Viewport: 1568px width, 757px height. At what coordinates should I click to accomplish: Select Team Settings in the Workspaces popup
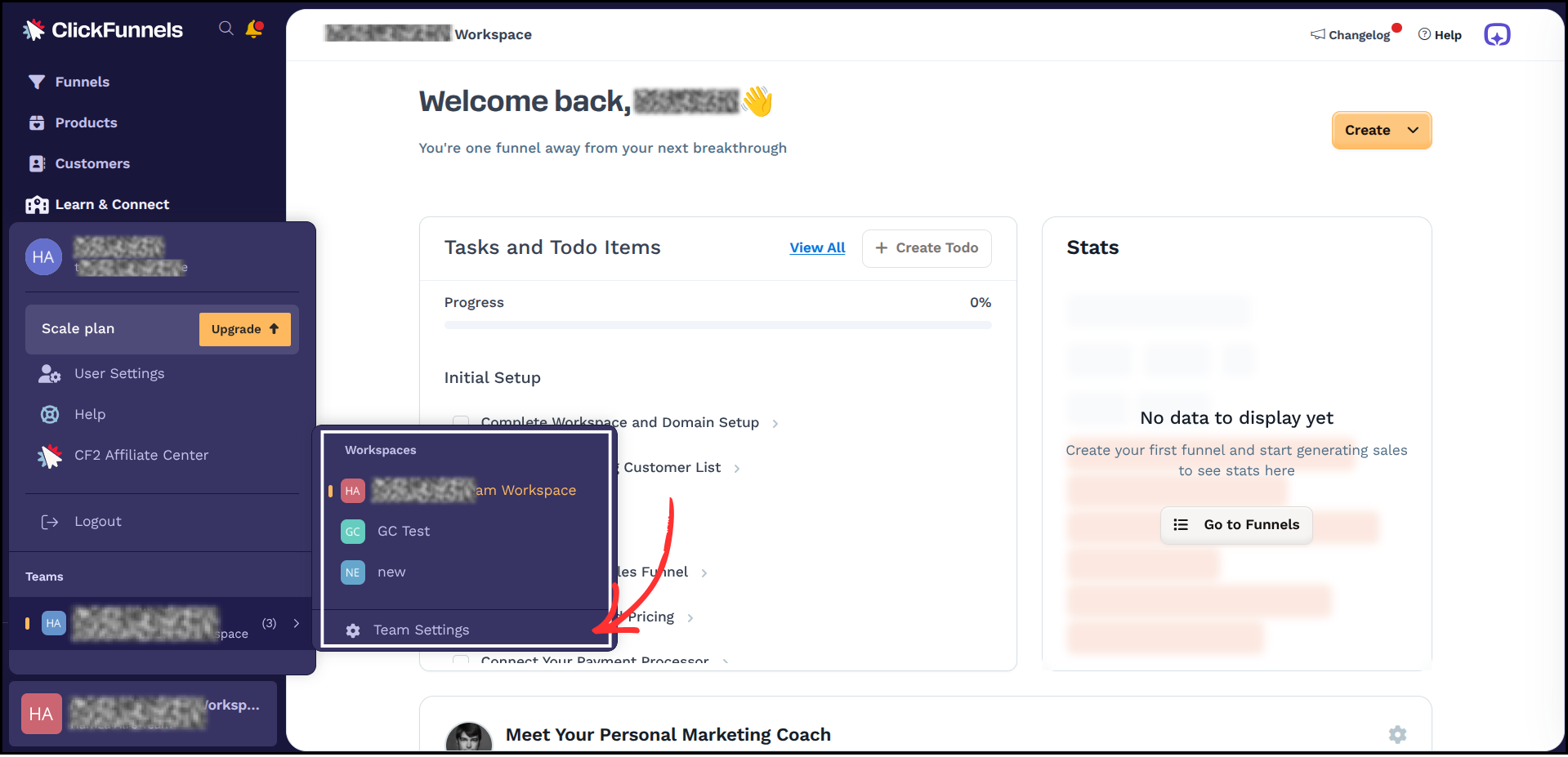coord(421,629)
